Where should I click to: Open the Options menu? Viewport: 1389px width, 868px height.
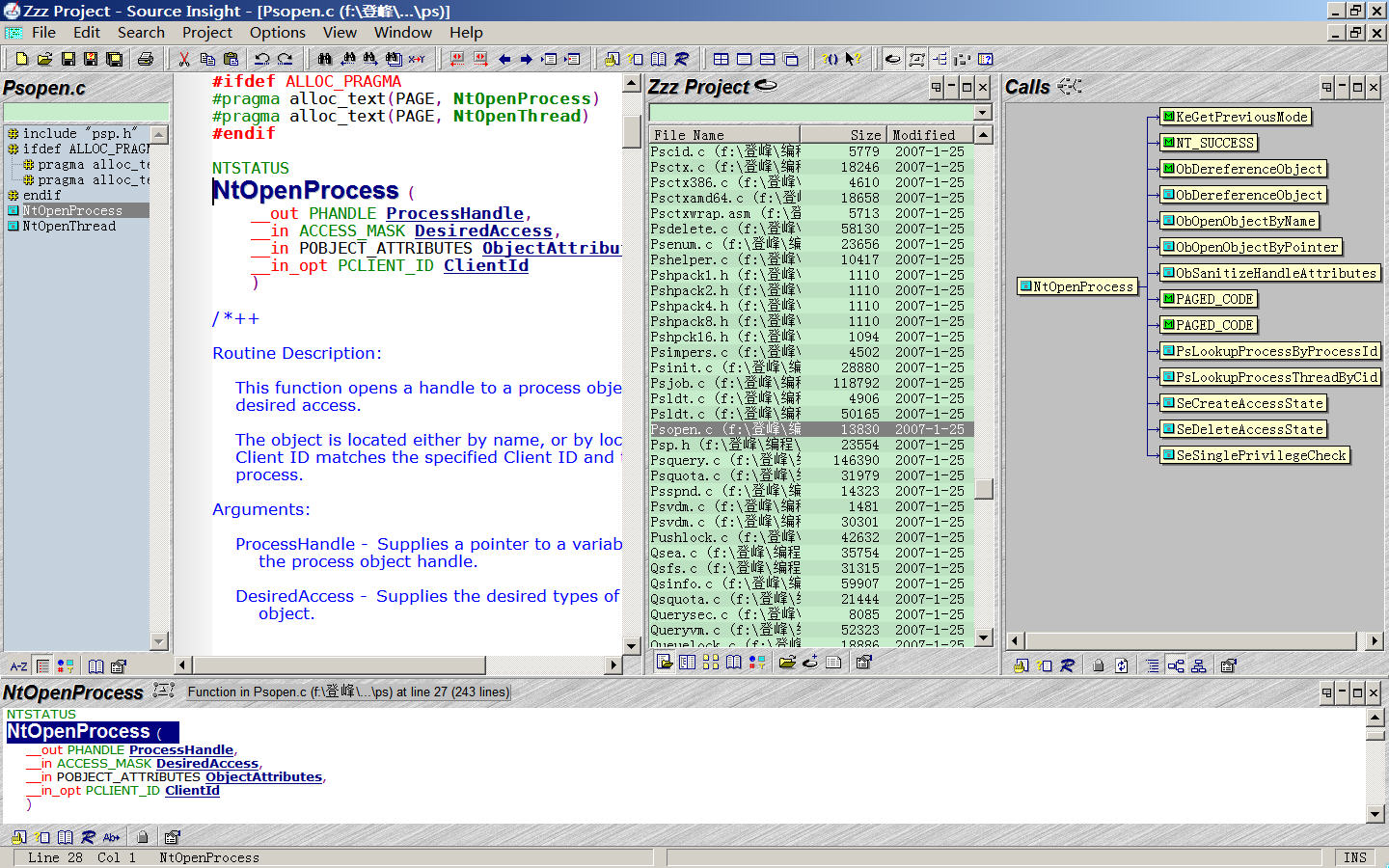[277, 33]
